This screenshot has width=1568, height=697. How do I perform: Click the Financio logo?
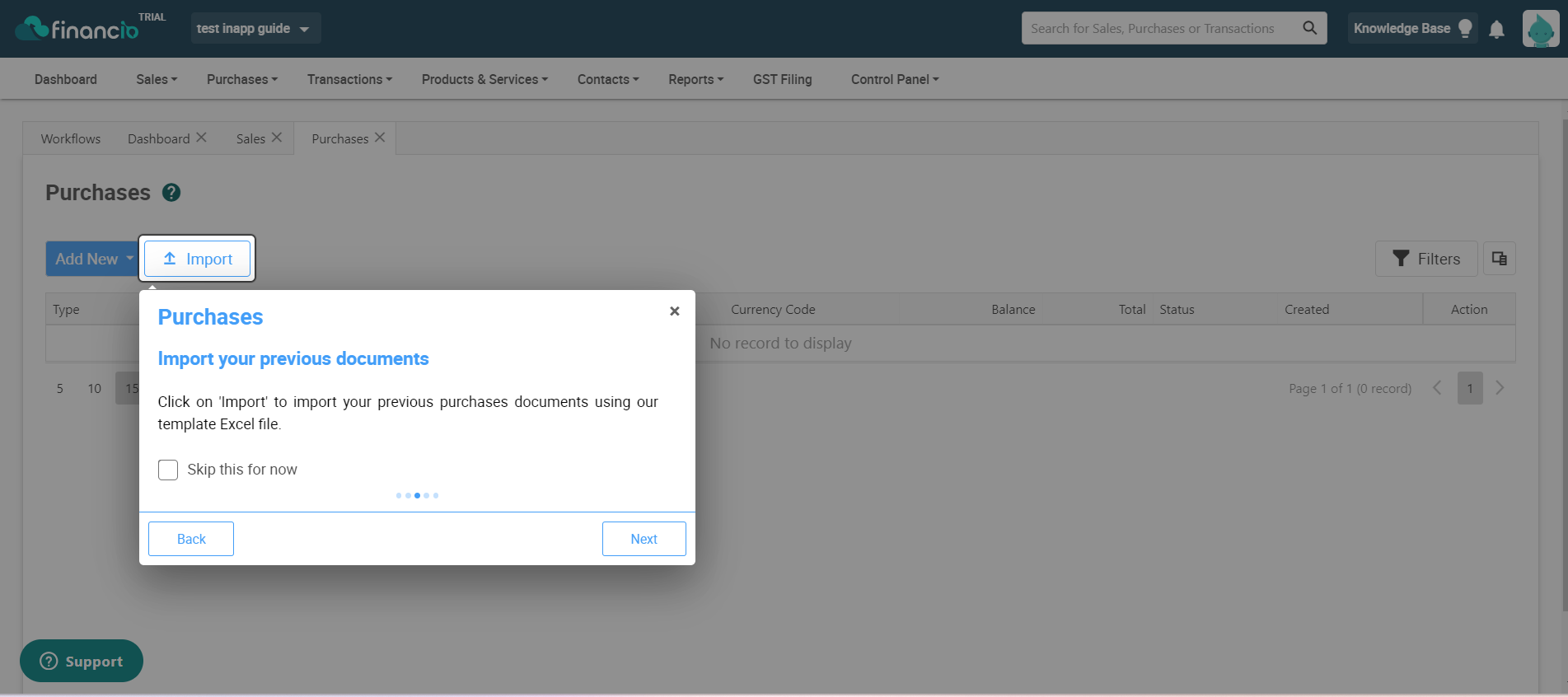tap(77, 29)
